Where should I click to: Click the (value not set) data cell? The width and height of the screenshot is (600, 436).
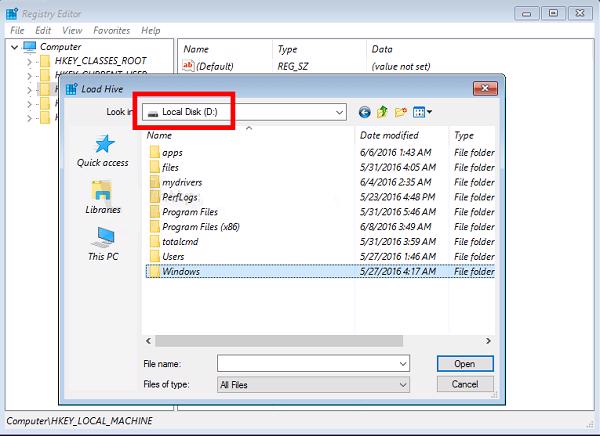click(401, 66)
